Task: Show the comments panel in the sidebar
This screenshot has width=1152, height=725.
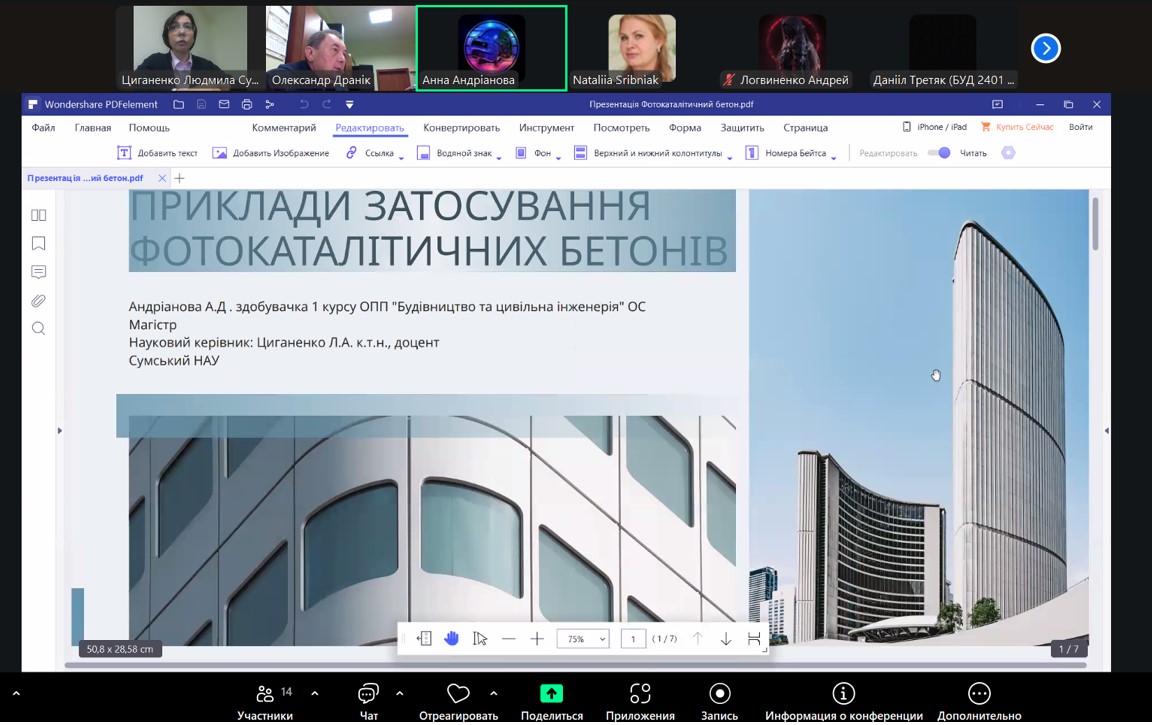Action: (x=39, y=272)
